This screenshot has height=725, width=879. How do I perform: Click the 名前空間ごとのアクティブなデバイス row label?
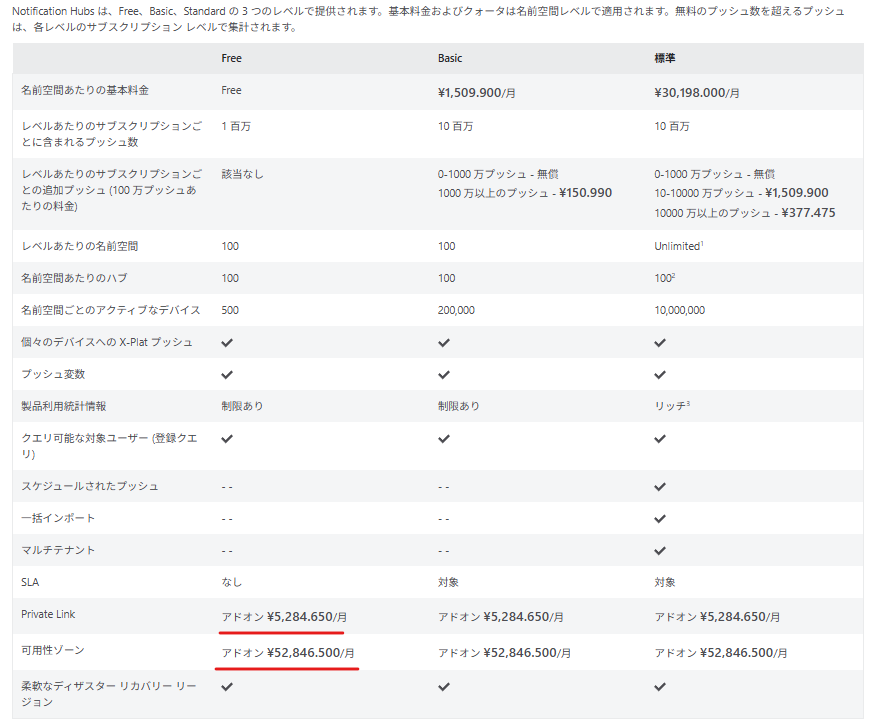pos(111,311)
